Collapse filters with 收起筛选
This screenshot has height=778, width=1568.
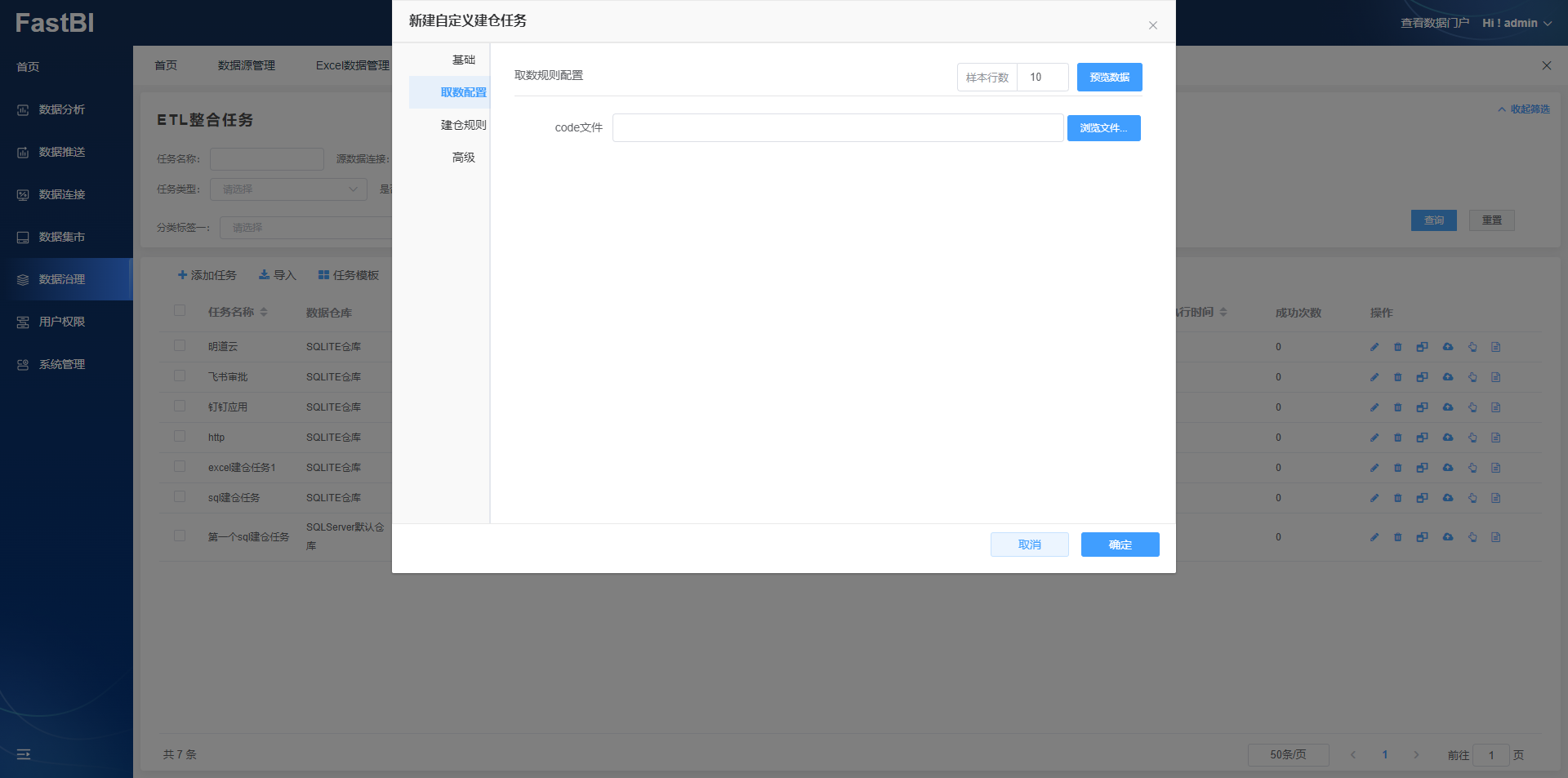coord(1524,109)
